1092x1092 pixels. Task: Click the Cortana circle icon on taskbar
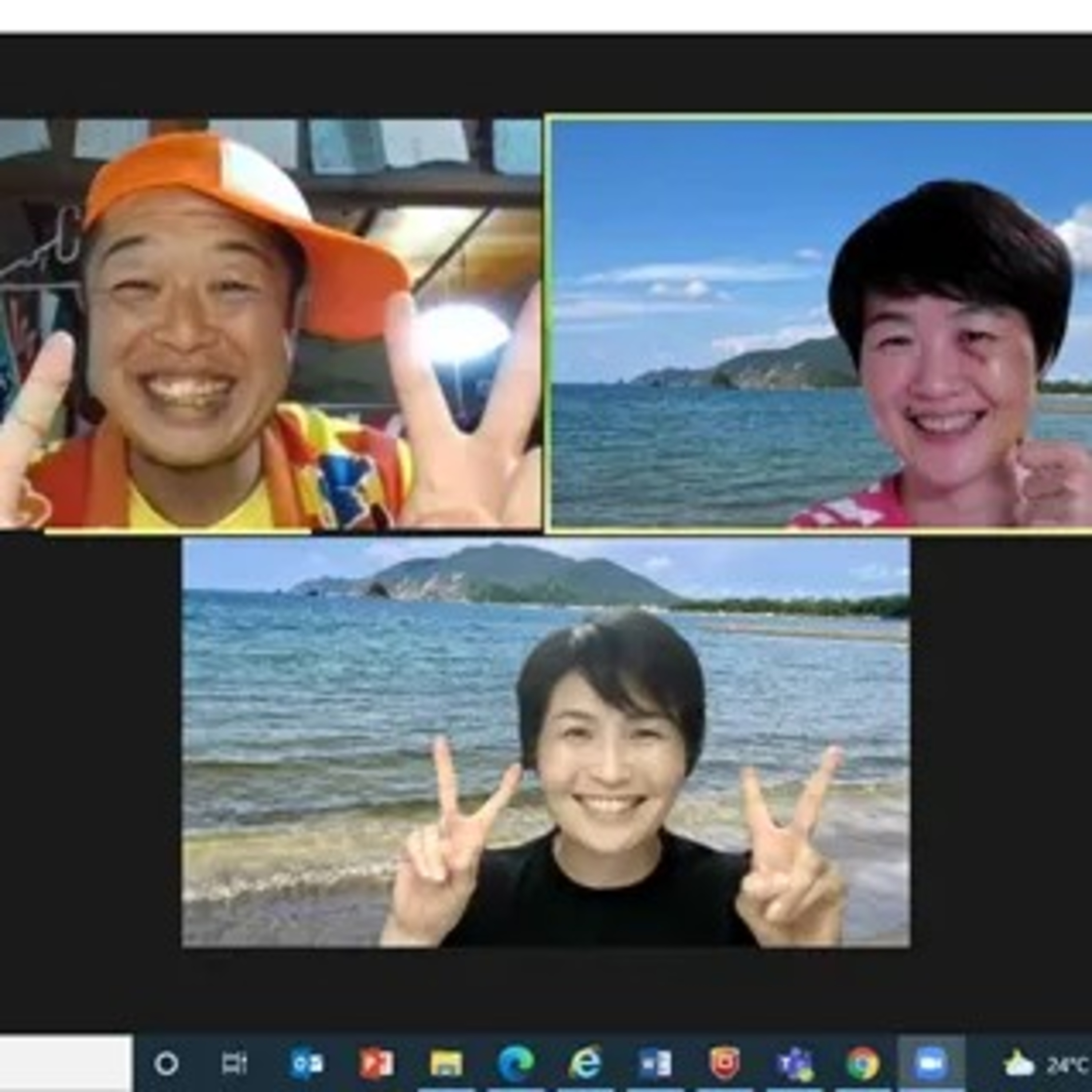point(166,1064)
